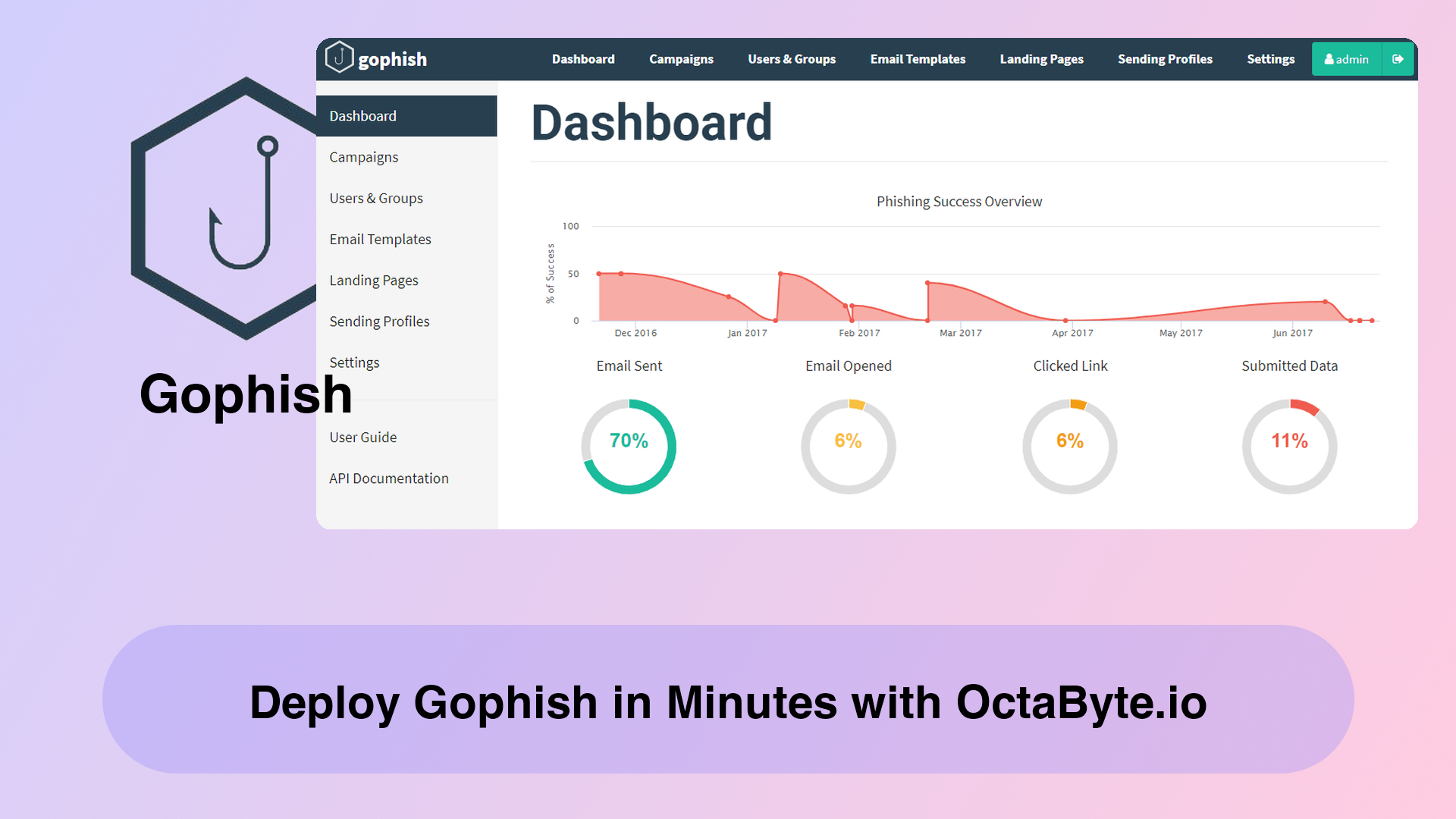Navigate to Landing Pages

pos(373,279)
